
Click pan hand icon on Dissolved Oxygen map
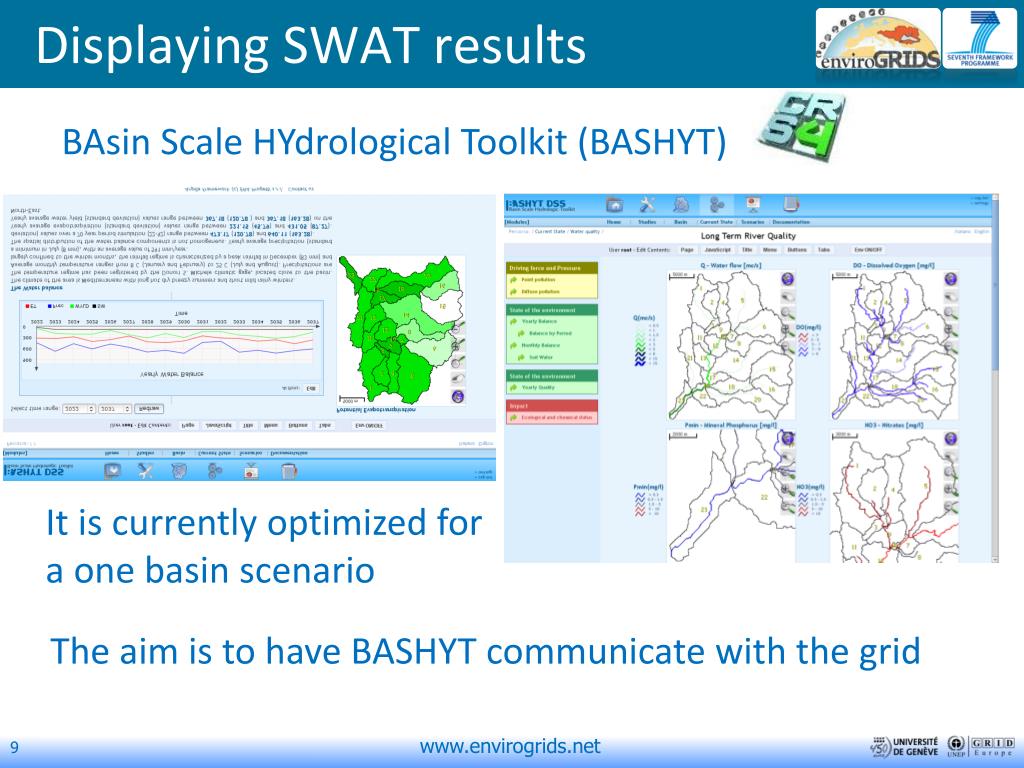pyautogui.click(x=951, y=296)
